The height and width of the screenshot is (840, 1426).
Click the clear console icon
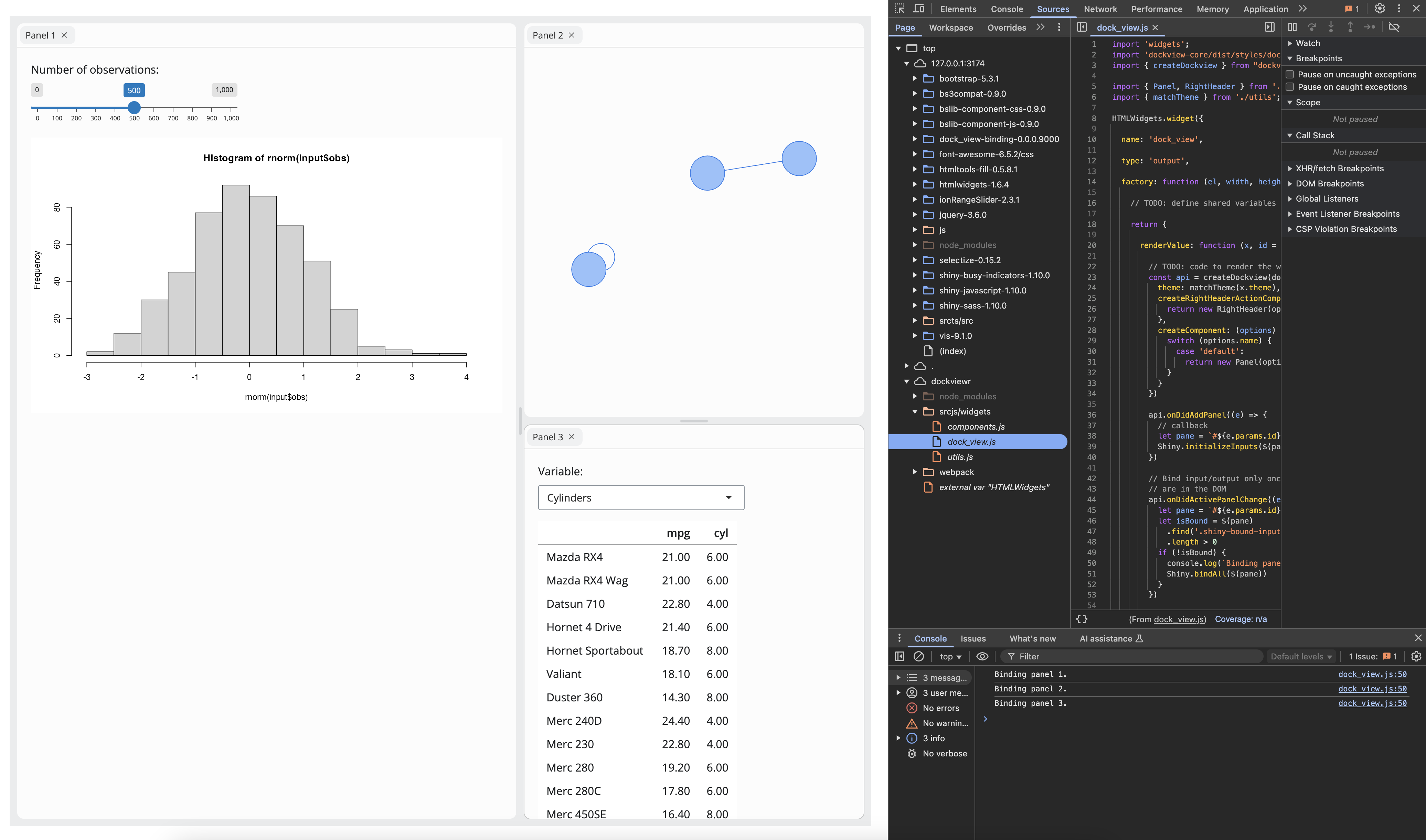pos(919,656)
